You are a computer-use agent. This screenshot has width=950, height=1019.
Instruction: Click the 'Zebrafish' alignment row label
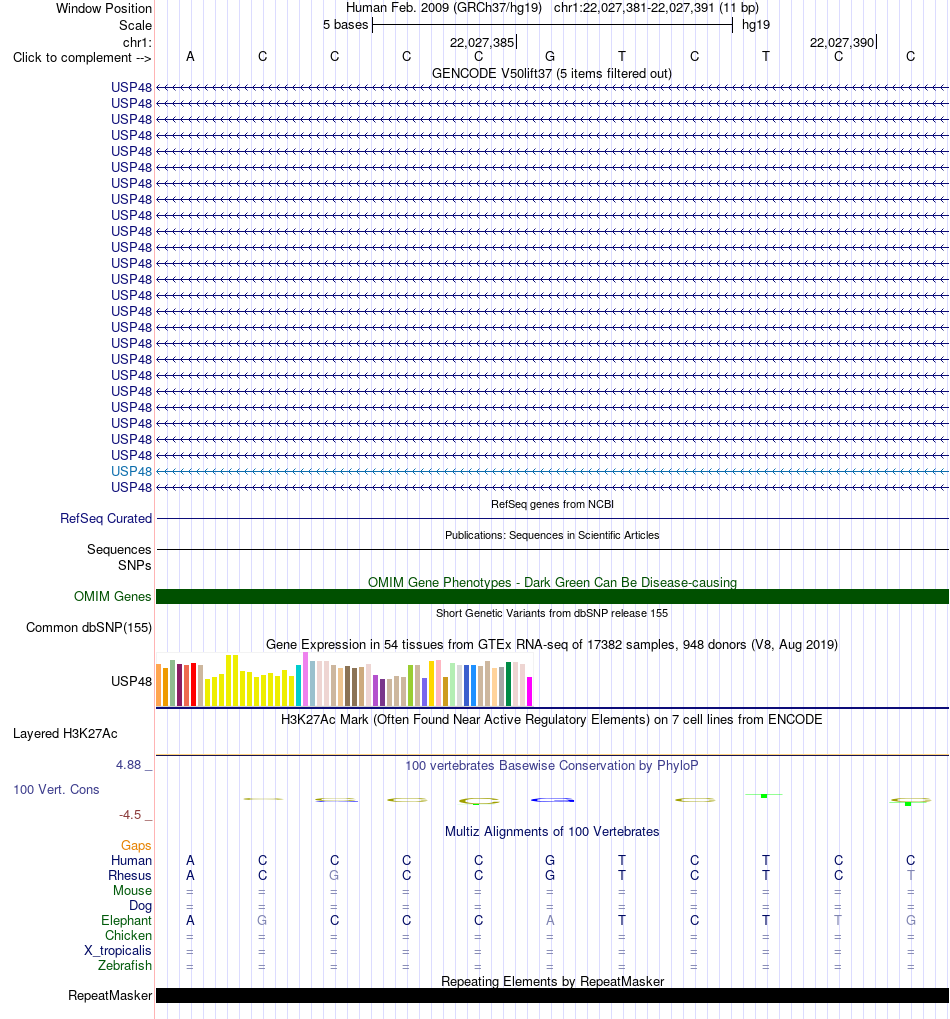pos(125,966)
